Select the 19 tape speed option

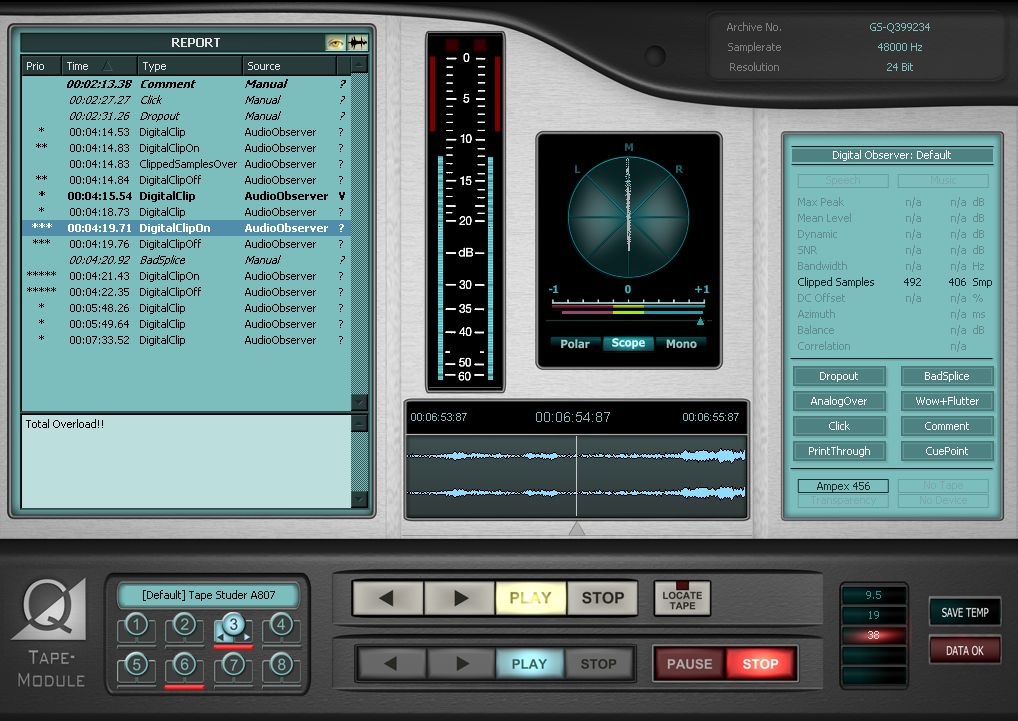[873, 615]
